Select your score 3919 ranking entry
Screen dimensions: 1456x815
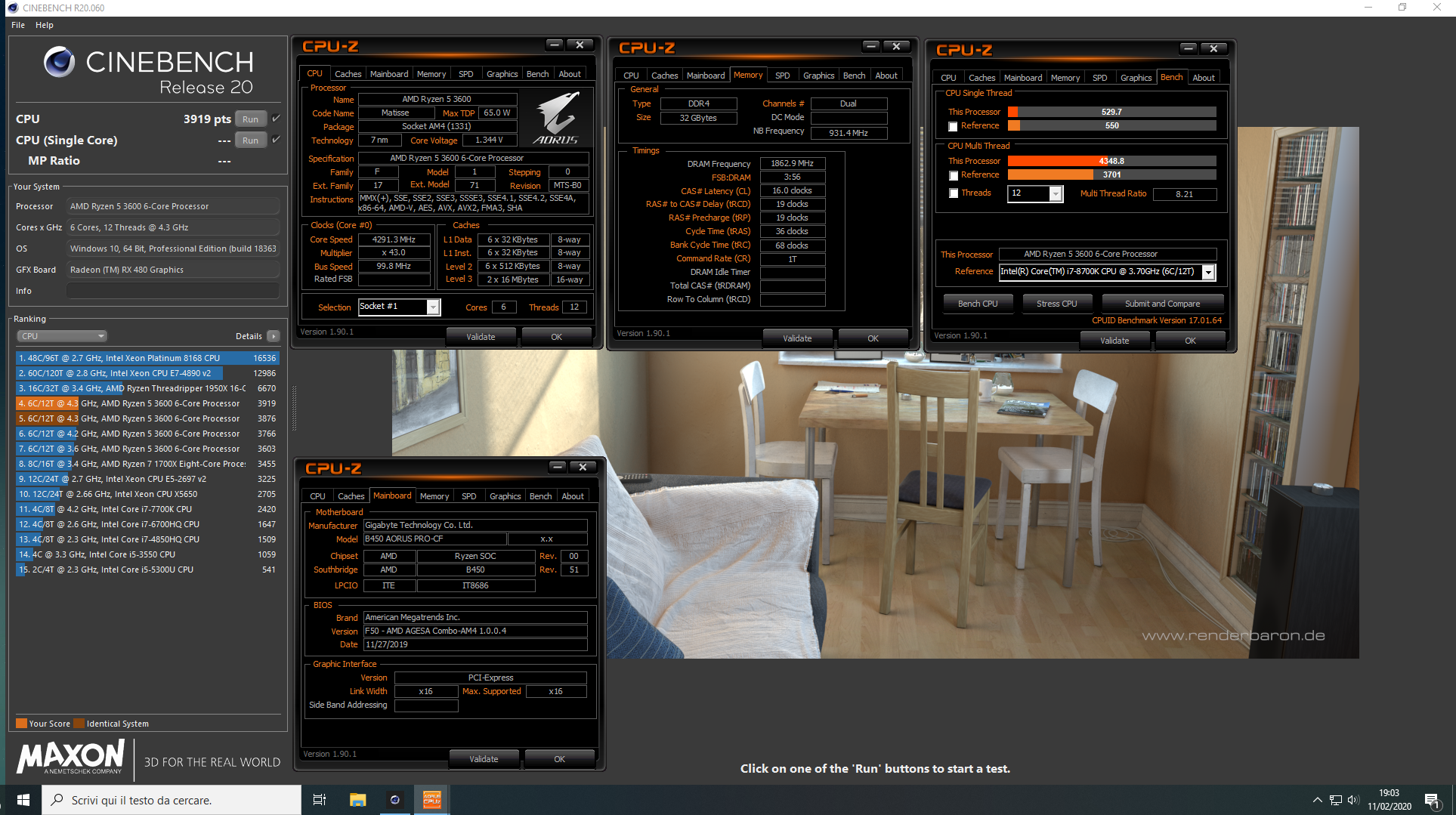click(x=147, y=403)
